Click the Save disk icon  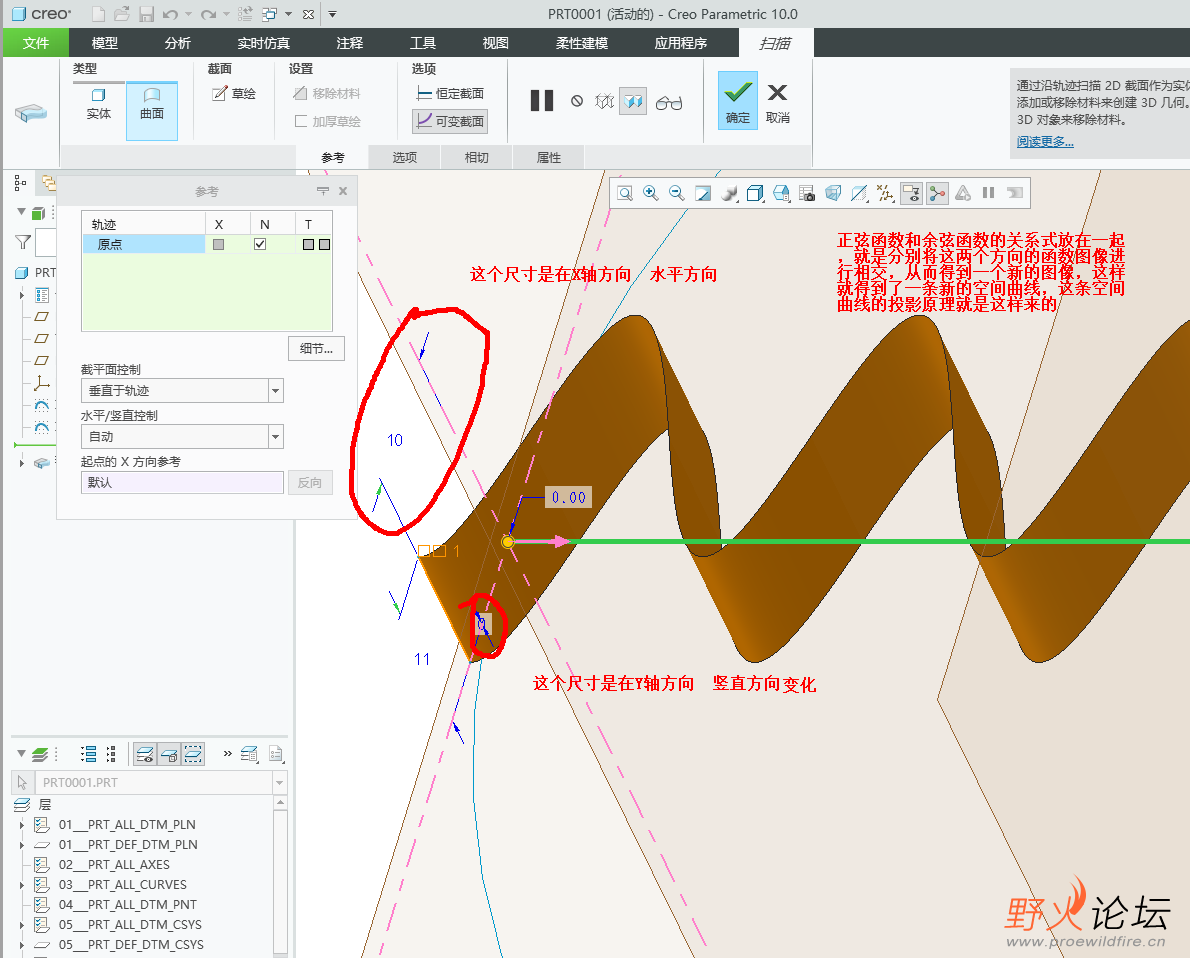(x=146, y=14)
